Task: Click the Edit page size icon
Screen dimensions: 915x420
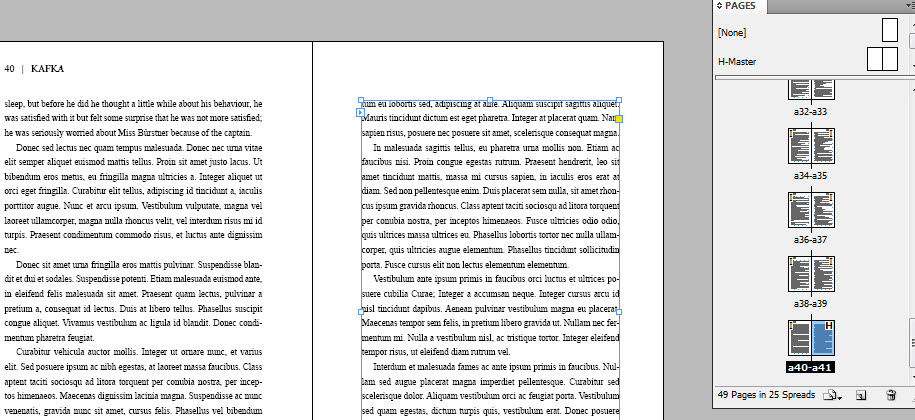Action: tap(829, 396)
